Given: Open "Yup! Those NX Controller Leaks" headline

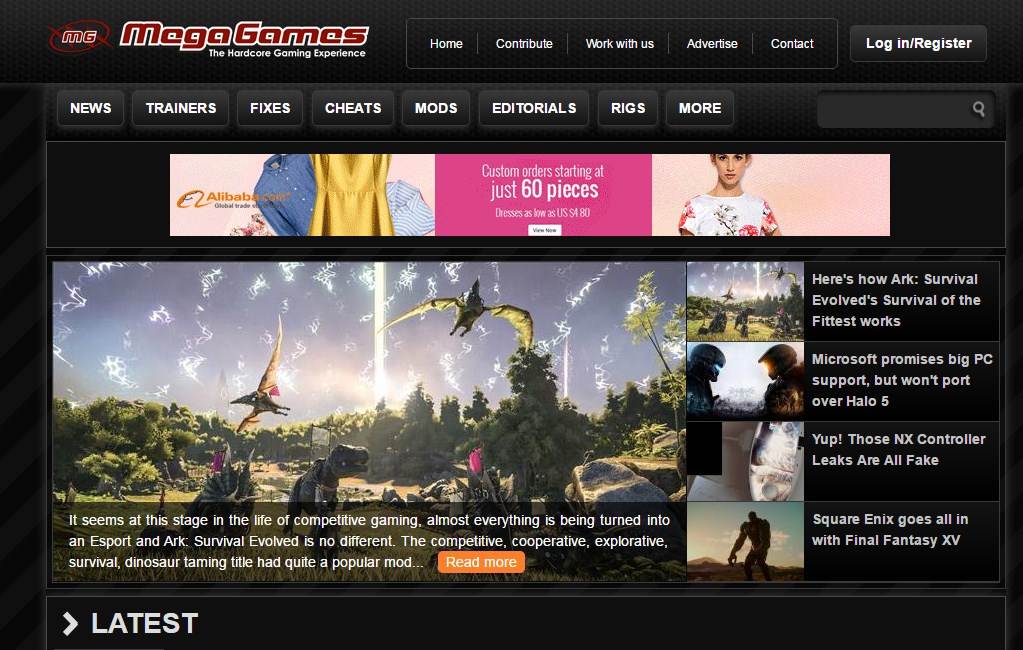Looking at the screenshot, I should [898, 450].
